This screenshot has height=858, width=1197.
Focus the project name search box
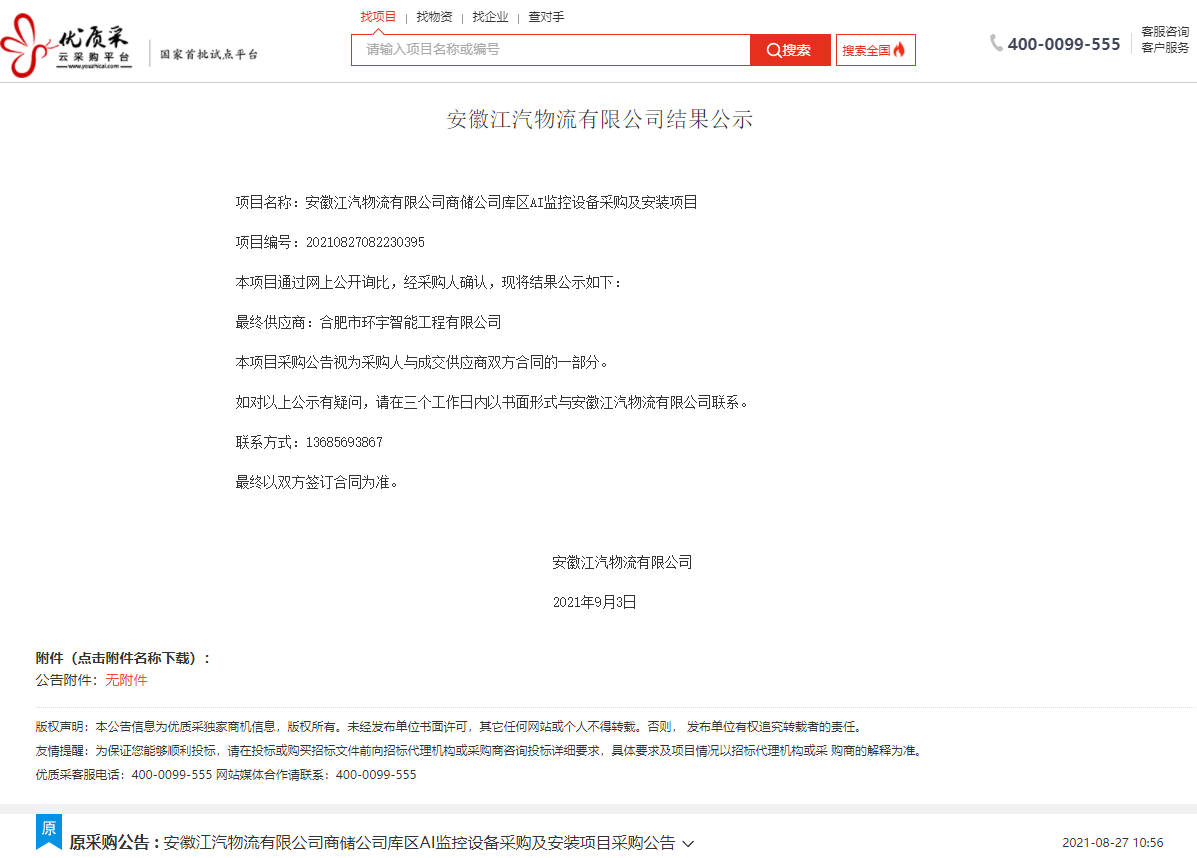(x=550, y=50)
